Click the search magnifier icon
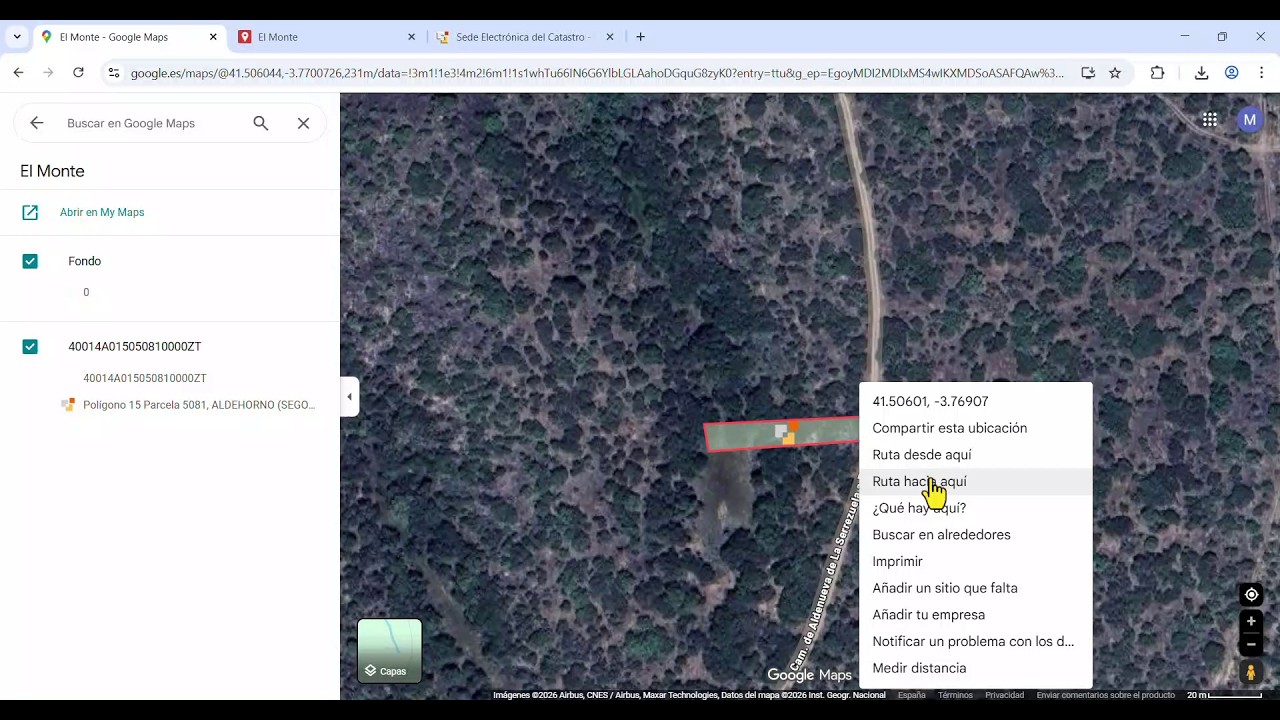This screenshot has width=1280, height=720. coord(261,123)
